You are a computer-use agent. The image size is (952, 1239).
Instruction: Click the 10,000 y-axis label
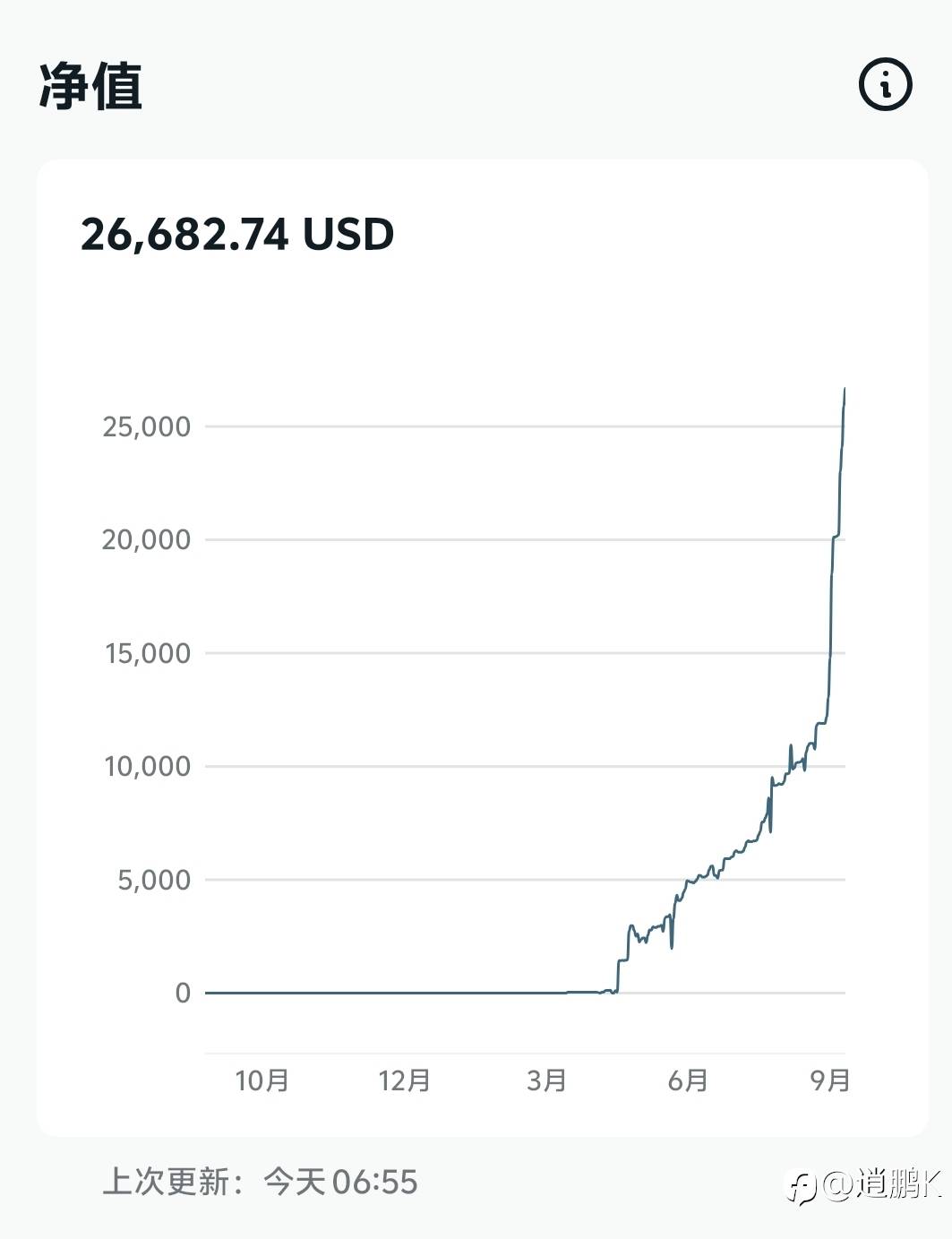(148, 766)
